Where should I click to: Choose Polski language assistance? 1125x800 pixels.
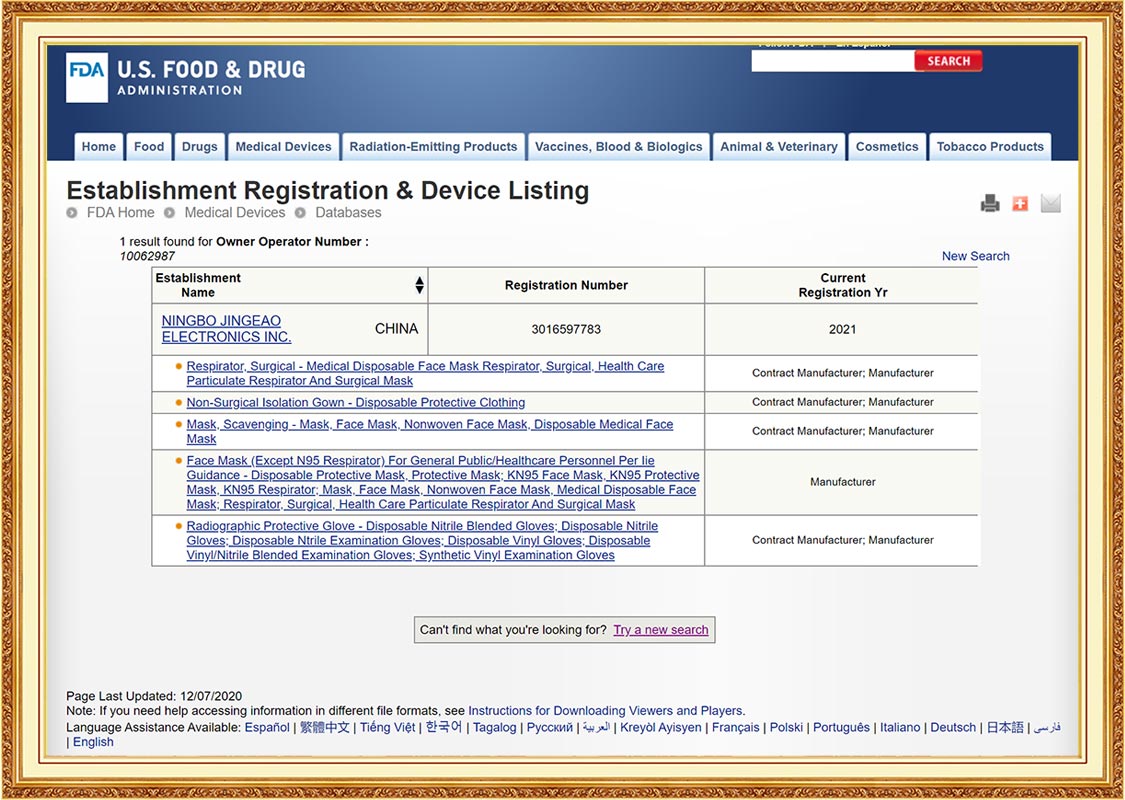(786, 727)
